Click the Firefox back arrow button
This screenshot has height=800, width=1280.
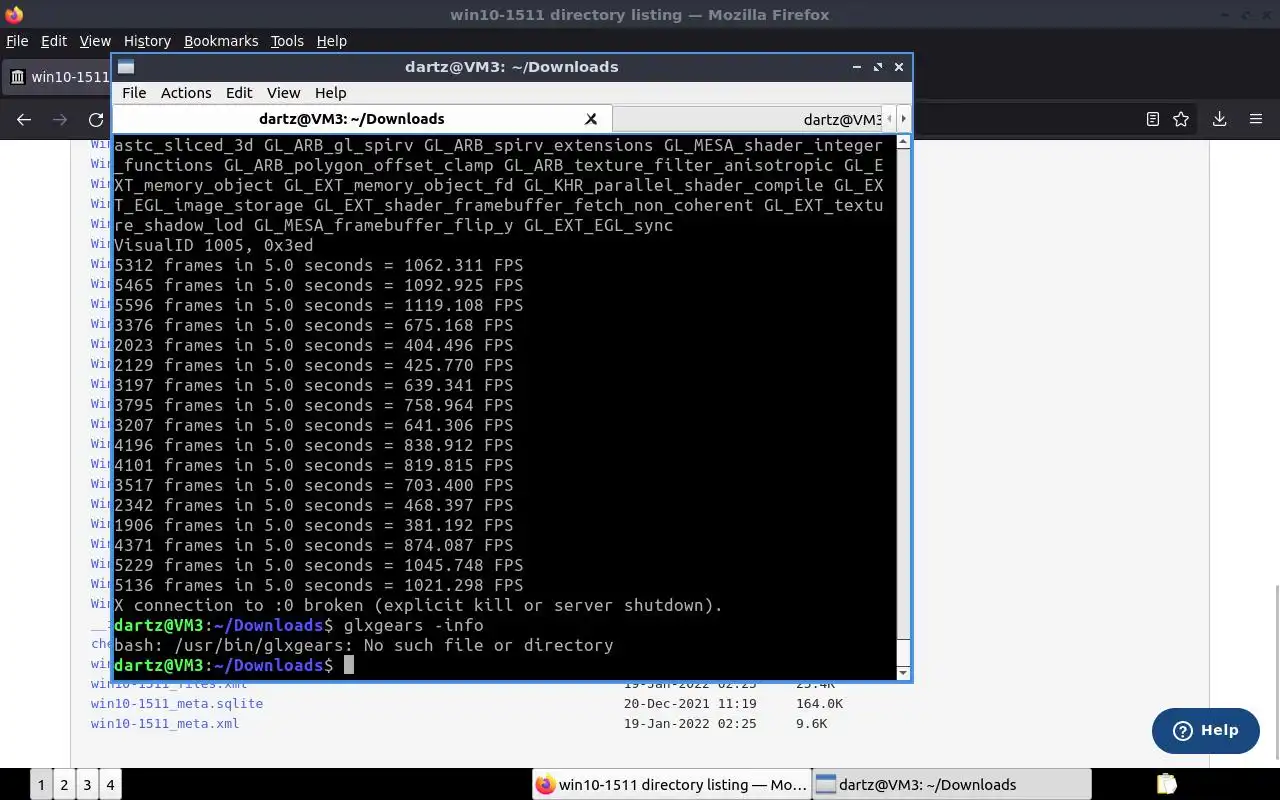[x=24, y=119]
